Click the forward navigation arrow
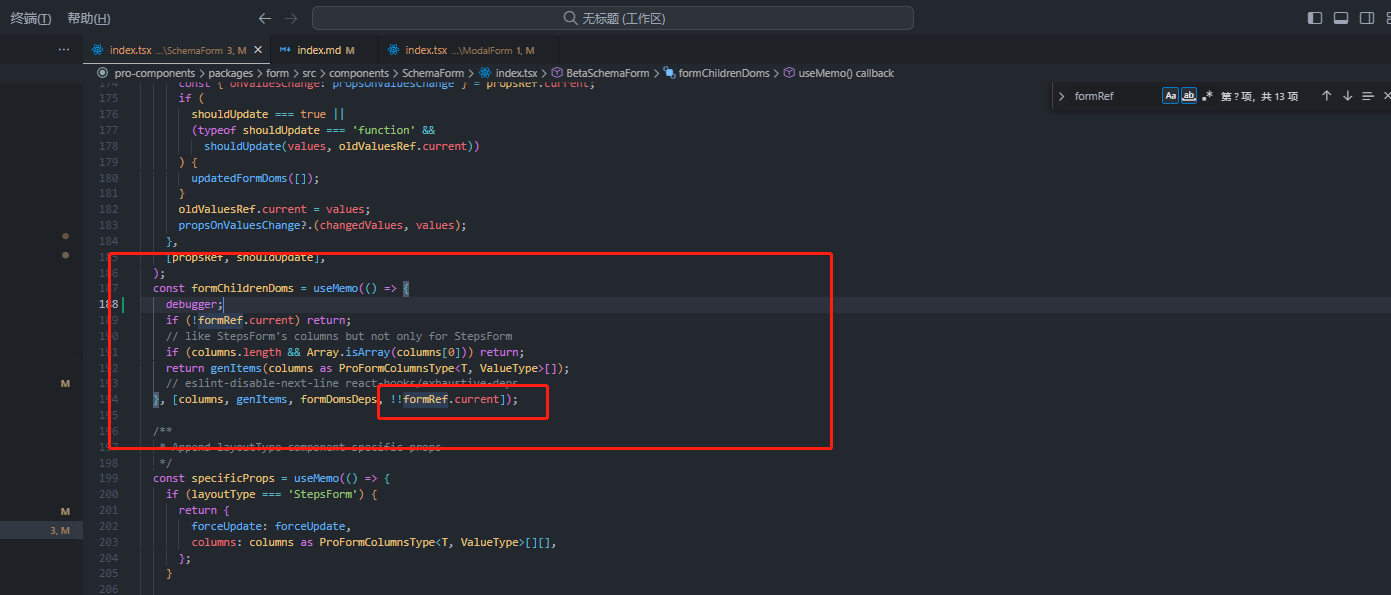Screen dimensions: 1391x595 [290, 17]
